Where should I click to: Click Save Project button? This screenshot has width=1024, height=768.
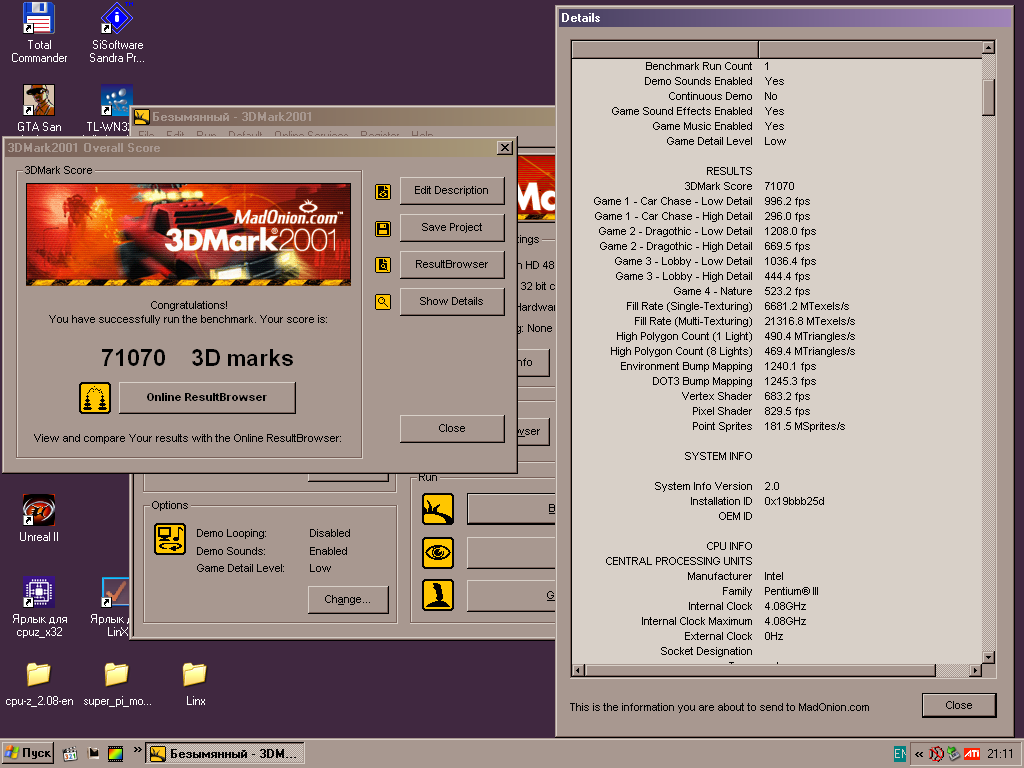(x=452, y=227)
